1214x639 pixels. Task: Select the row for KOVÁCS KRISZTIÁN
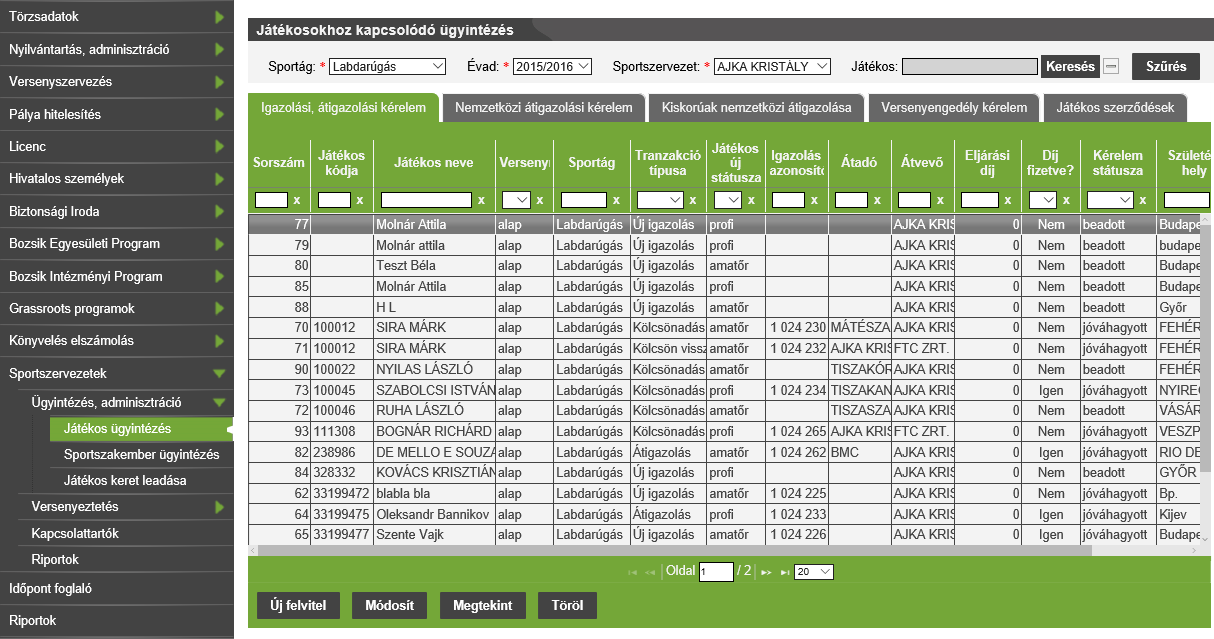point(724,472)
